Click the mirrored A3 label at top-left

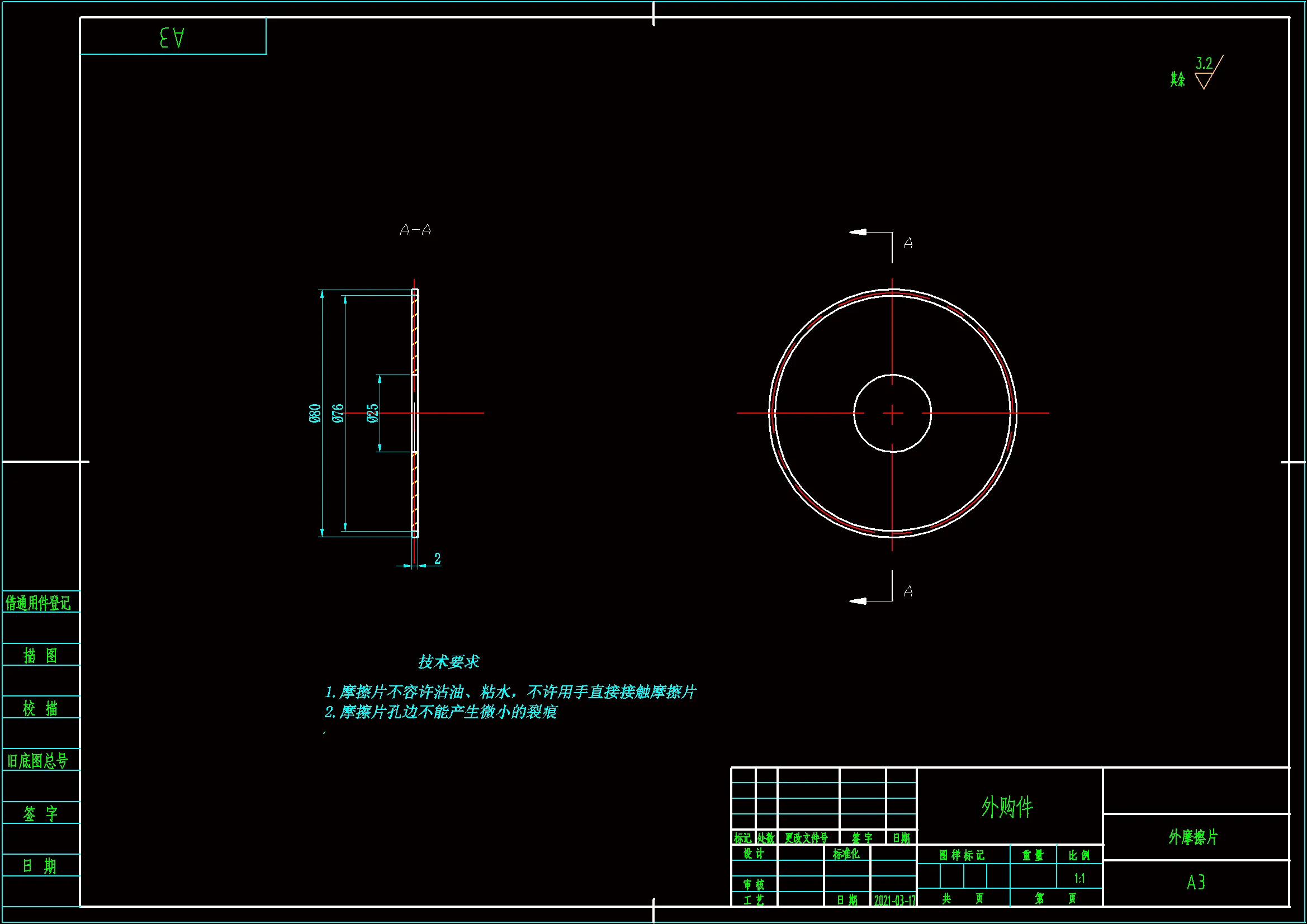click(x=172, y=37)
